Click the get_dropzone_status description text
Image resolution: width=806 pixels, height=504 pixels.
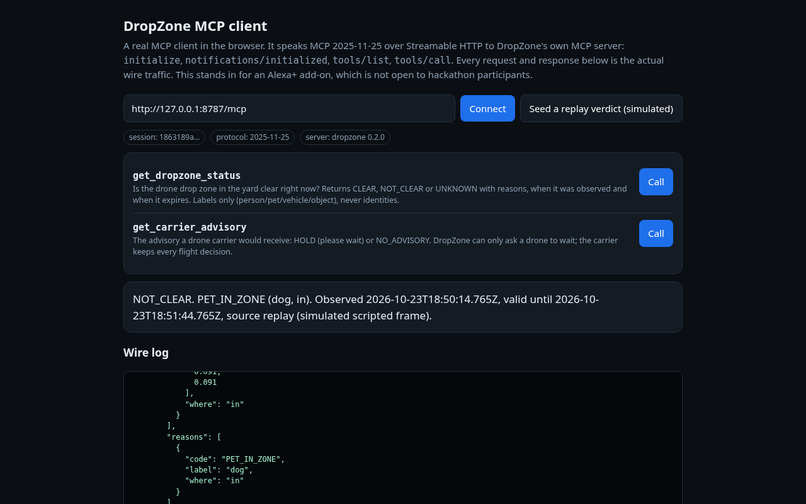pos(379,194)
